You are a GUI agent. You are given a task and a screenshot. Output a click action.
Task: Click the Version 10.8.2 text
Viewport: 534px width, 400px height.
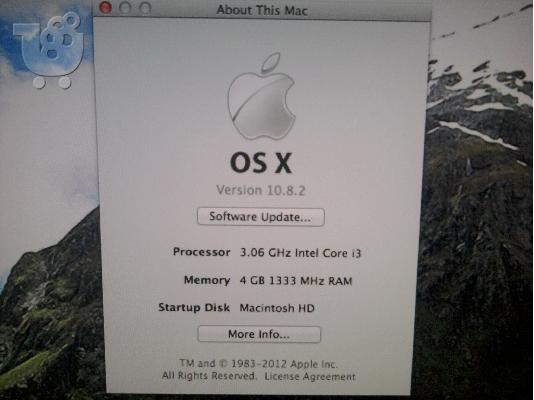click(x=261, y=190)
